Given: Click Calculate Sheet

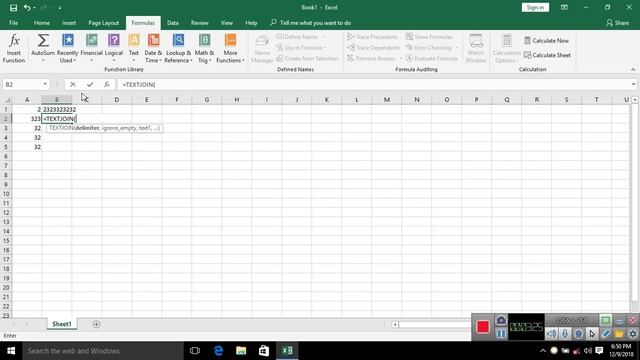Looking at the screenshot, I should point(547,55).
